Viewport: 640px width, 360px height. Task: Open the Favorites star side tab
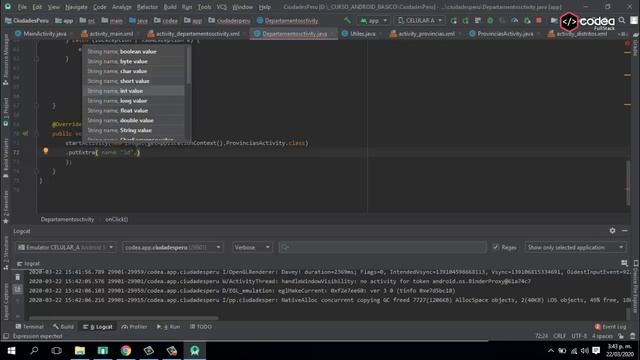point(6,208)
